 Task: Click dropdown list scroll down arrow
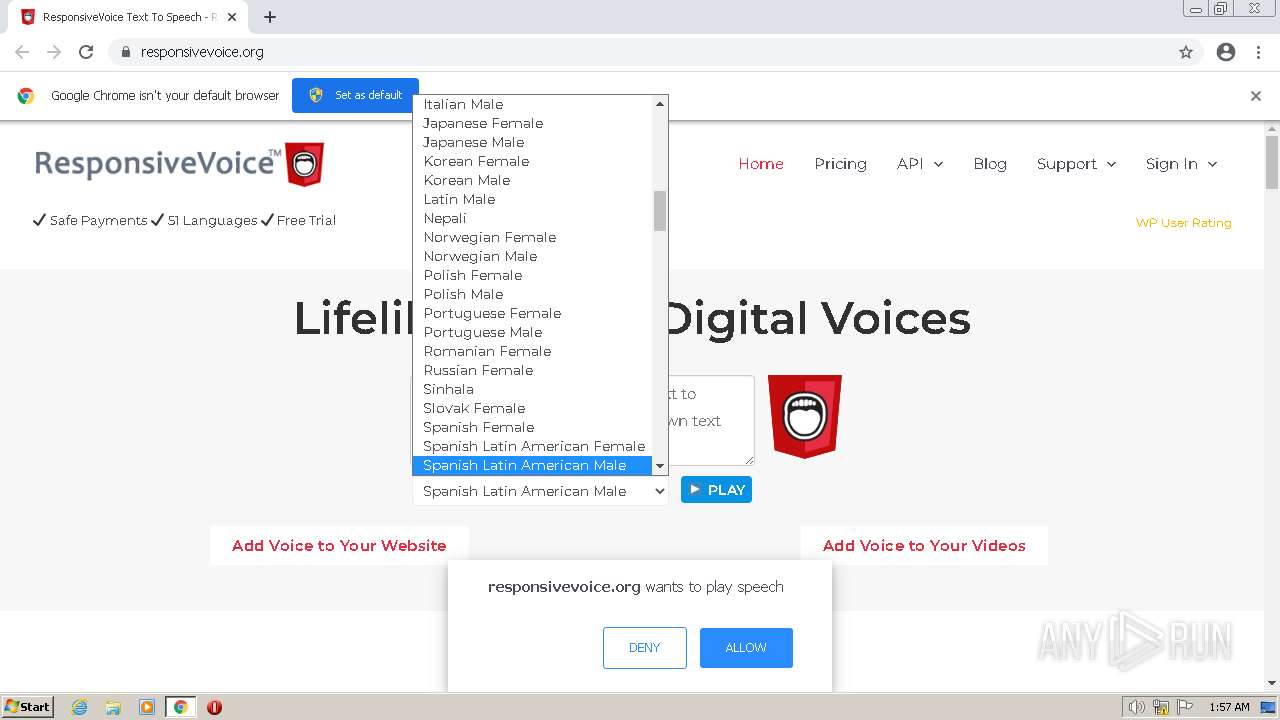click(x=660, y=466)
